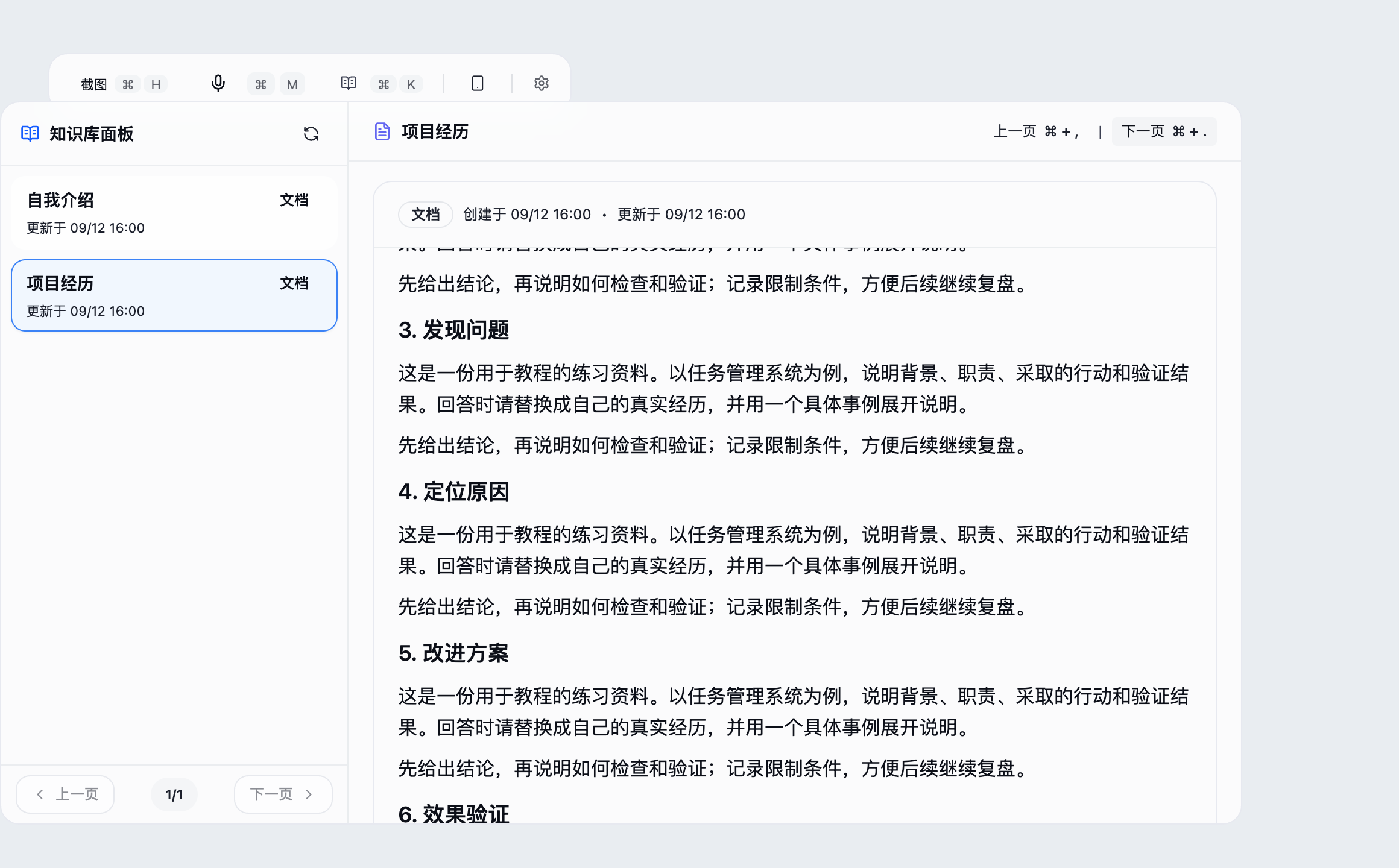Click 更新于 timestamp under 自我介绍
Screen dimensions: 1399x868
[86, 228]
